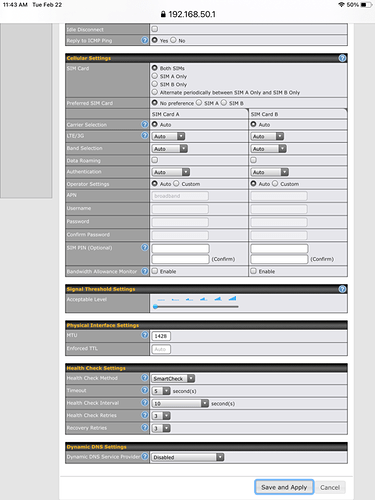Select Custom Operator Settings for SIM Card A

point(176,183)
